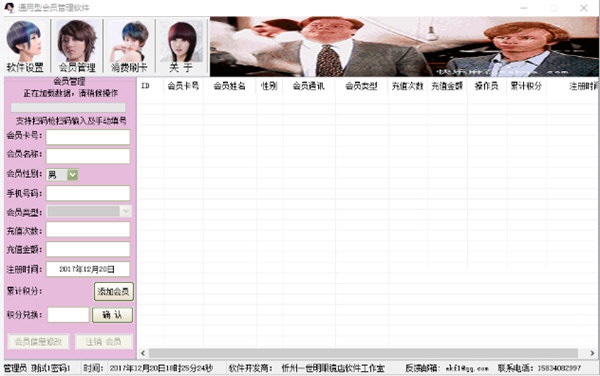
Task: Click 管理员 status bar entry
Action: point(37,368)
